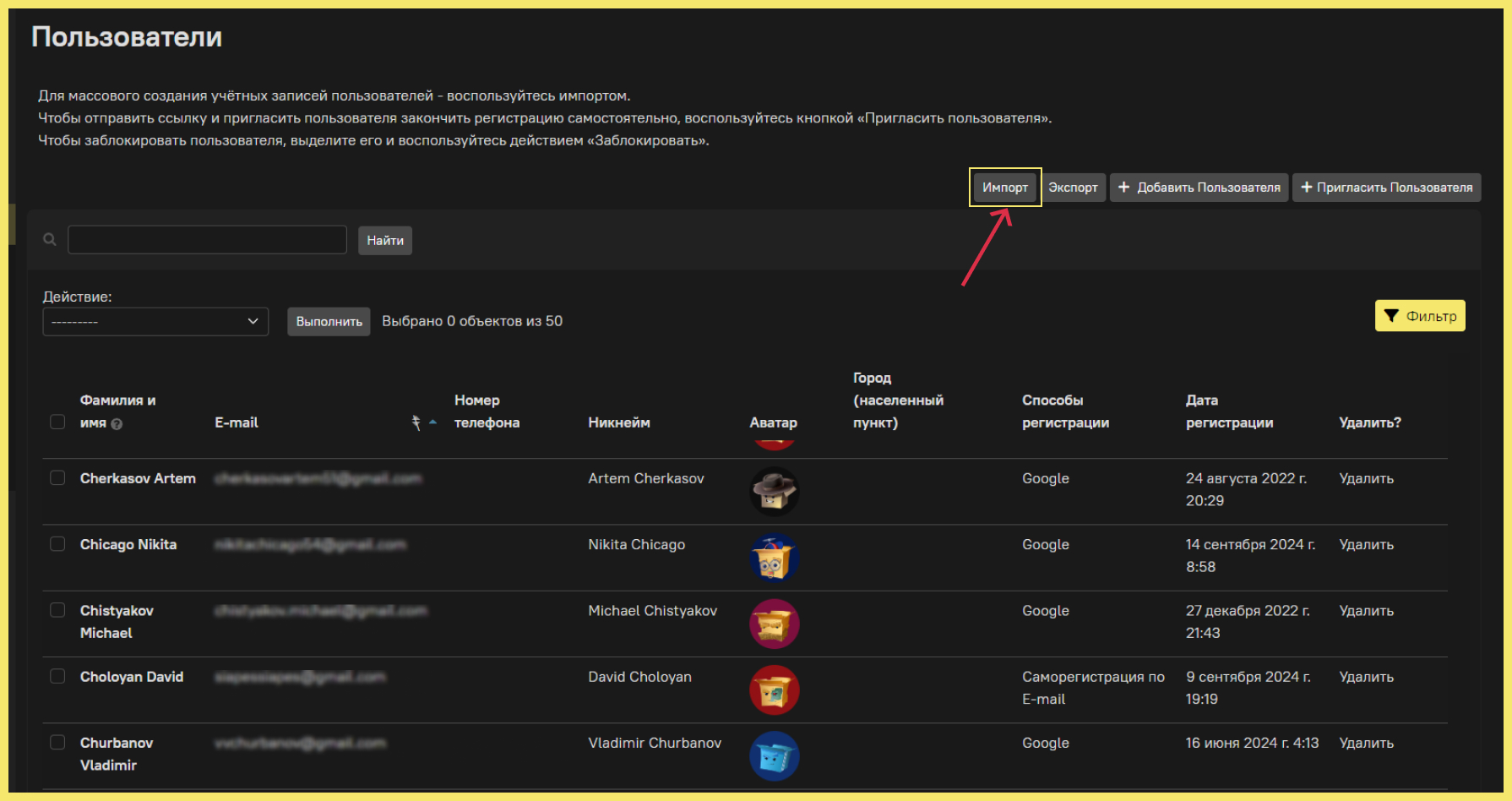
Task: Open Chicago Nikita avatar image
Action: (x=774, y=558)
